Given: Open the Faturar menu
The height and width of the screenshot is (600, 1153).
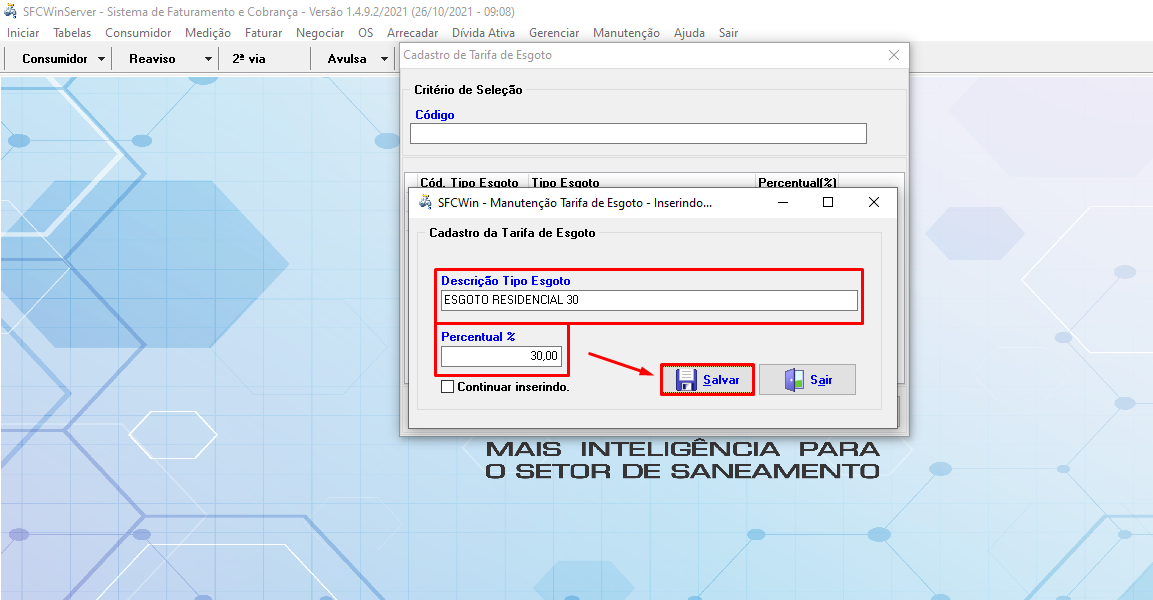Looking at the screenshot, I should 263,33.
